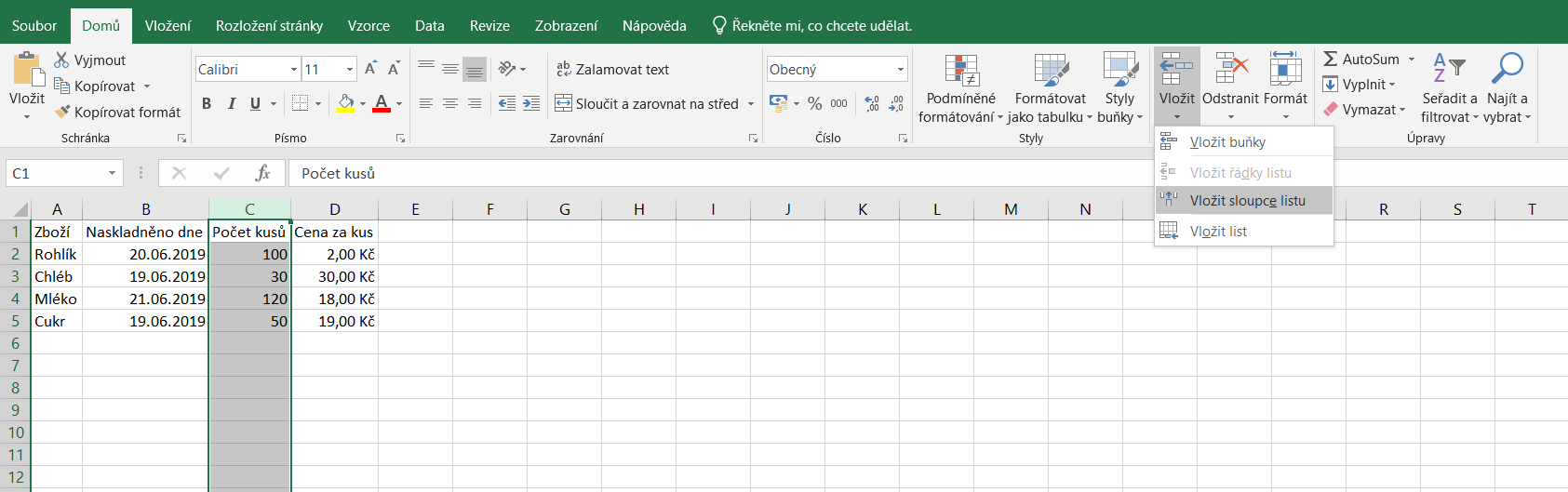Click Sloučit a zarovnat na střed

click(x=647, y=103)
